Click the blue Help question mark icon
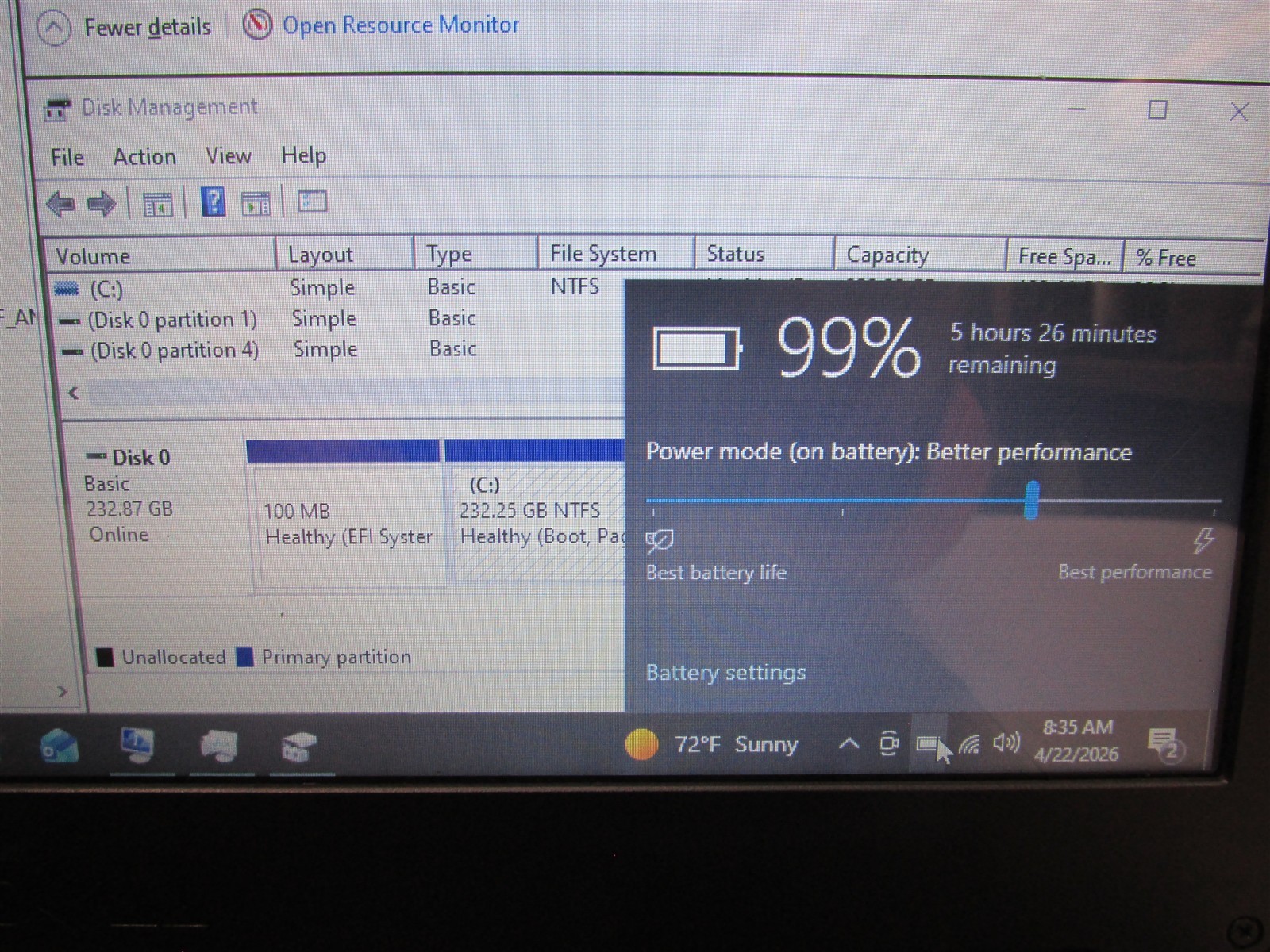The width and height of the screenshot is (1270, 952). pos(213,202)
